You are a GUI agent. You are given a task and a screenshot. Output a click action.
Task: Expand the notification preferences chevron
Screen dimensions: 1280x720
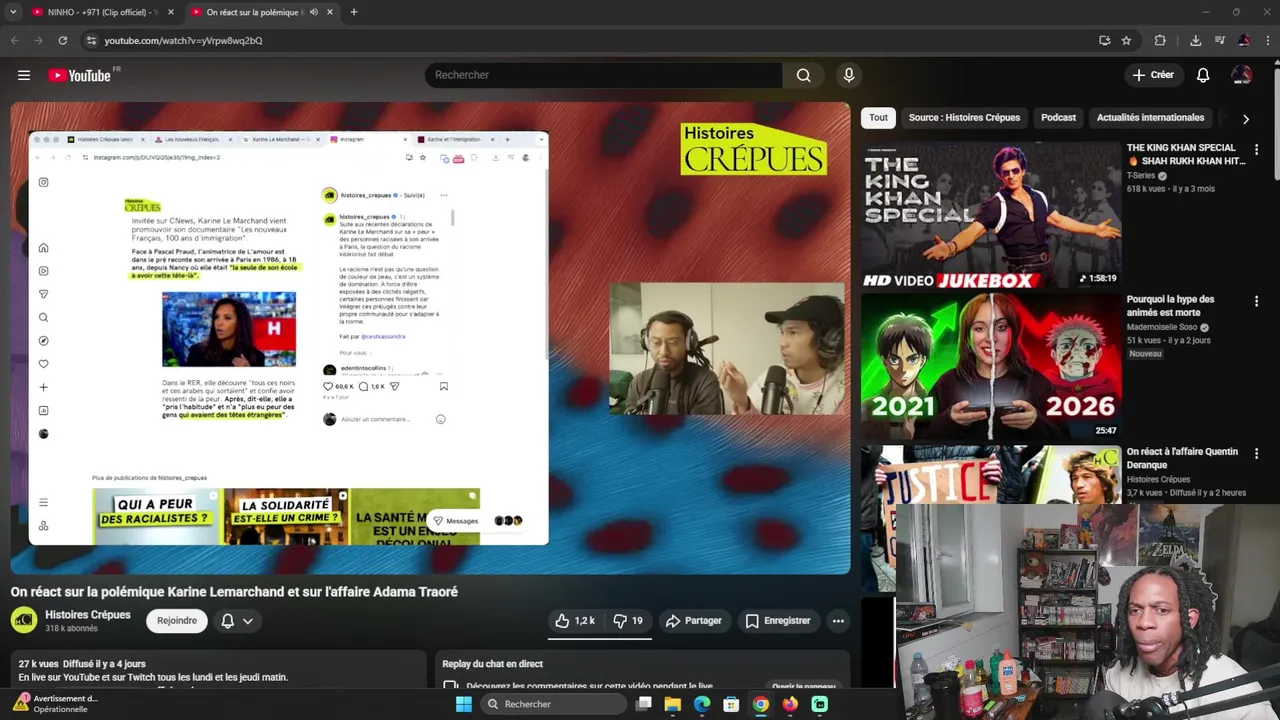point(248,621)
